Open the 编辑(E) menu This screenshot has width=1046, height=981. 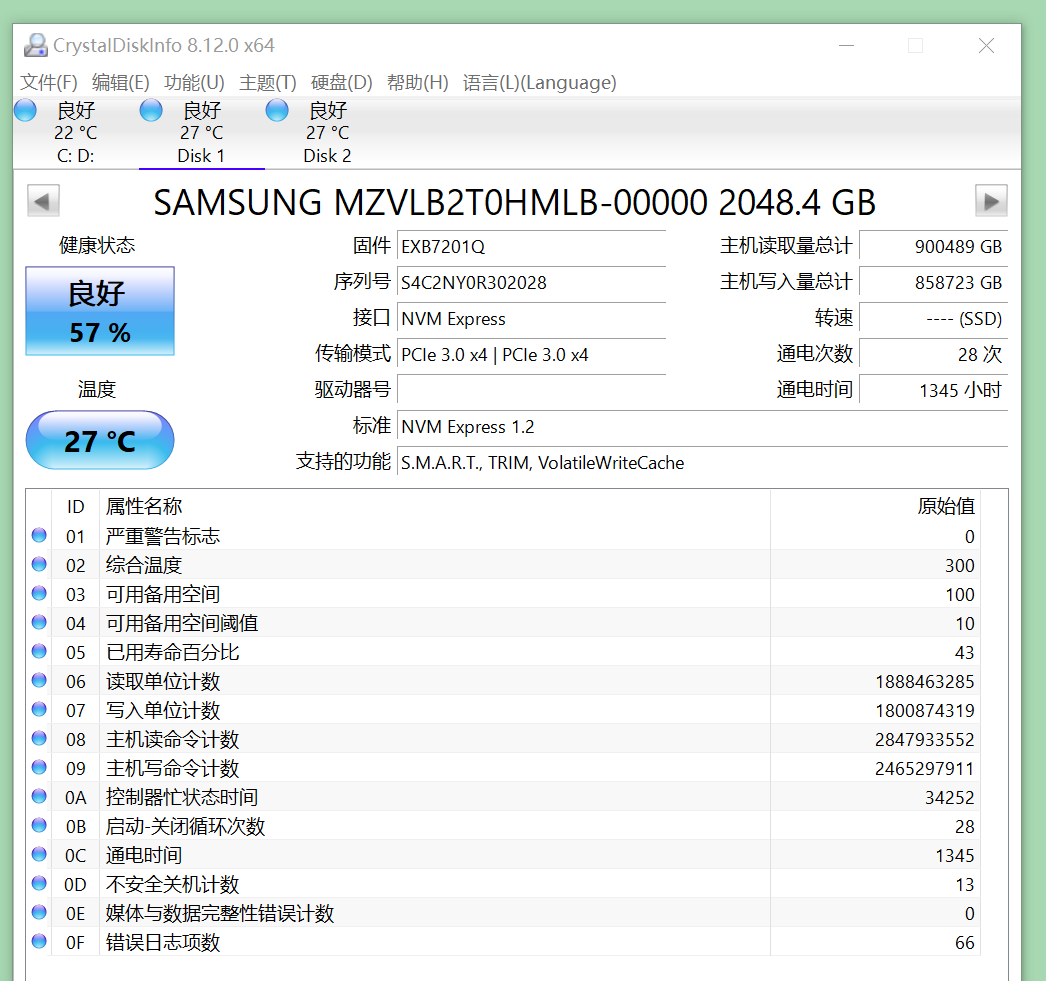[121, 83]
